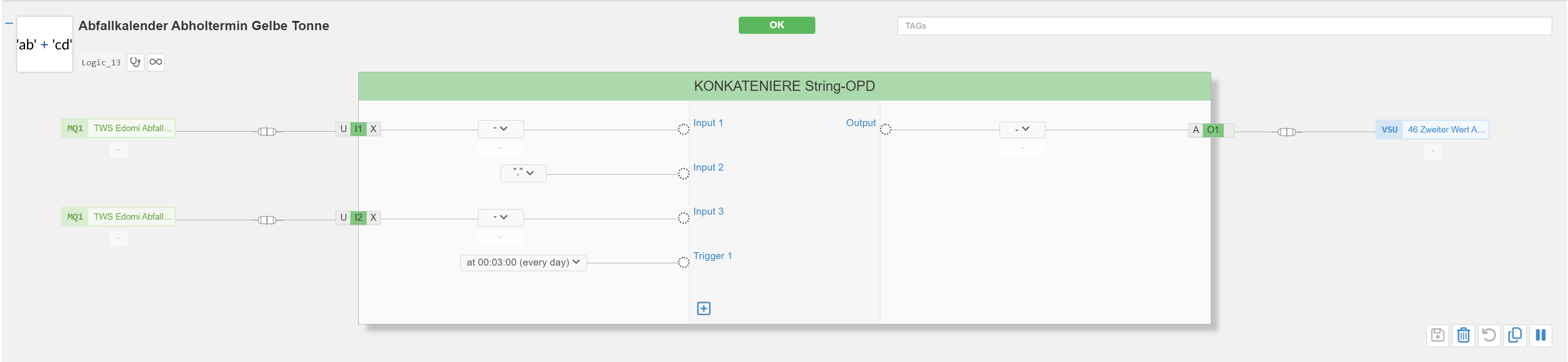Click the stethoscope diagnostics icon

tap(135, 62)
